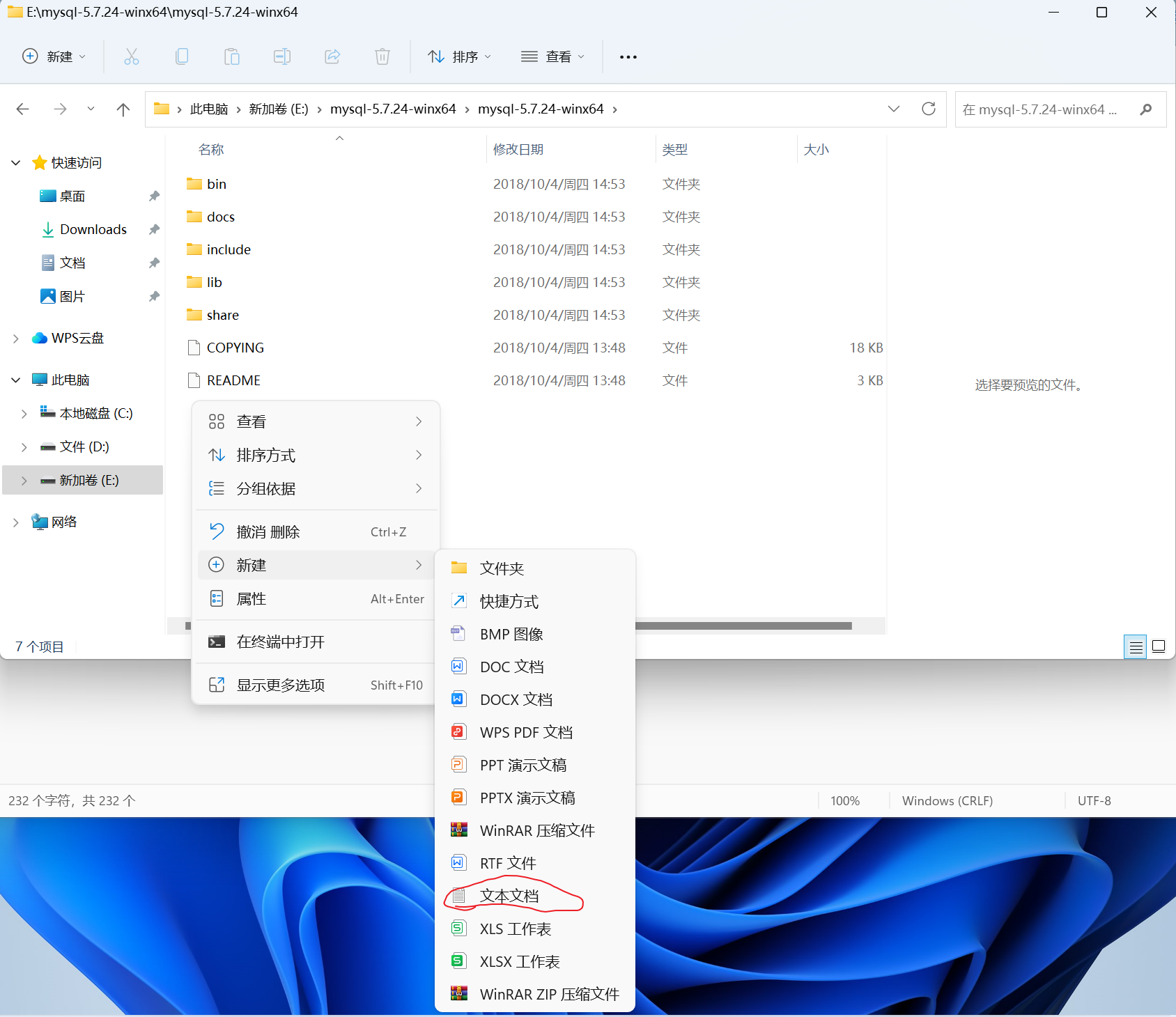Create new WinRAR ZIP 压缩文件
The image size is (1176, 1017).
(535, 994)
